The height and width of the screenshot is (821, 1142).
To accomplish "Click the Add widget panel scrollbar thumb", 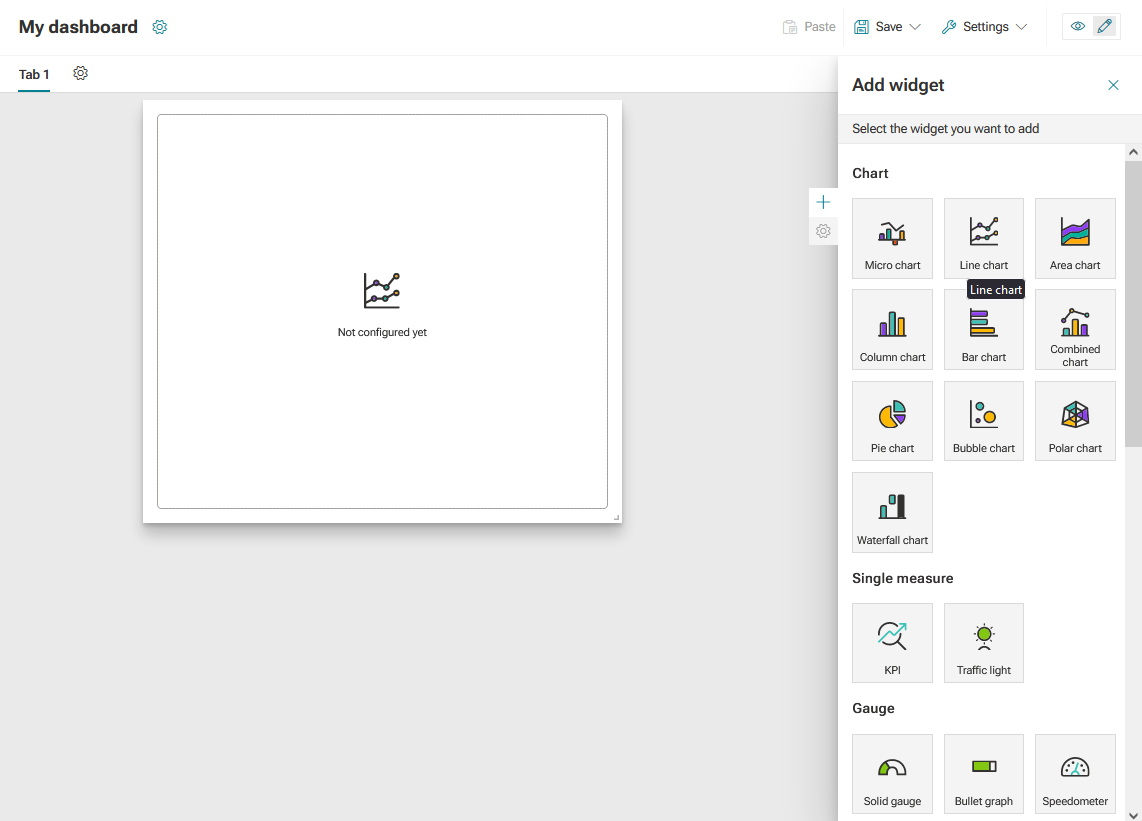I will pos(1133,304).
